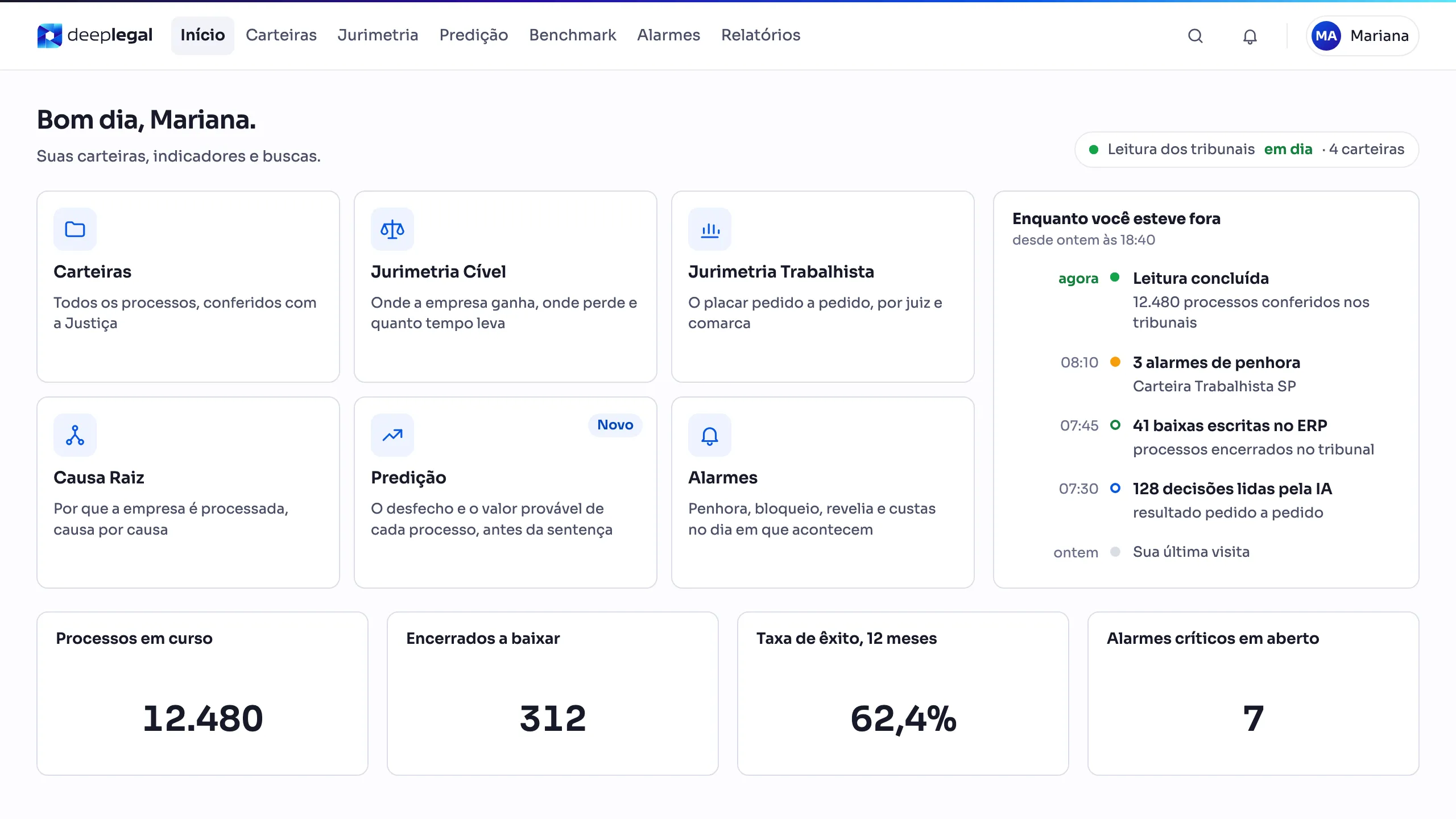Open the Causa Raiz card title
This screenshot has height=819, width=1456.
(98, 477)
